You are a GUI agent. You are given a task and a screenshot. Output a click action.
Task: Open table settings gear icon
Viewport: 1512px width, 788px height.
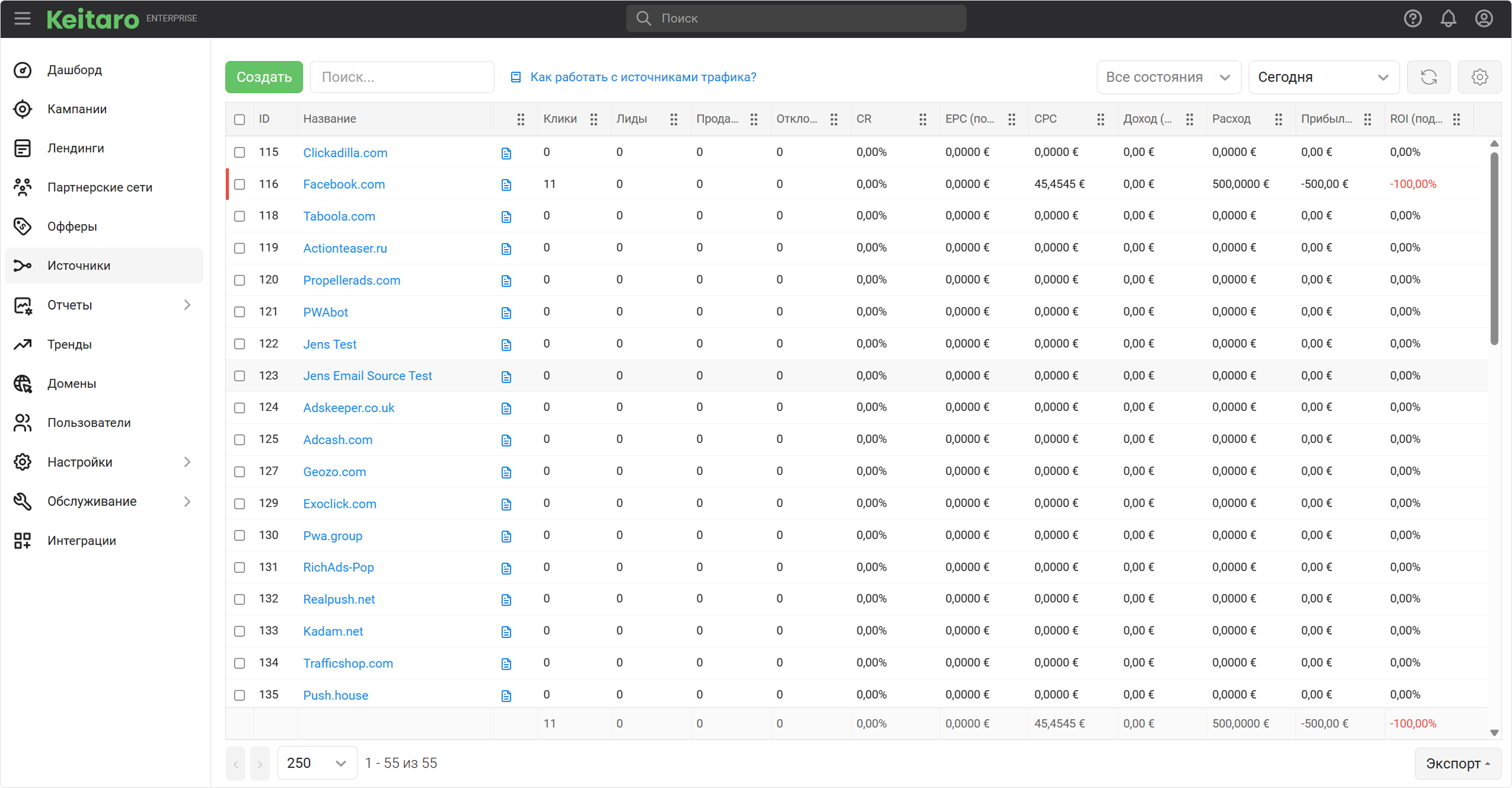[x=1479, y=77]
